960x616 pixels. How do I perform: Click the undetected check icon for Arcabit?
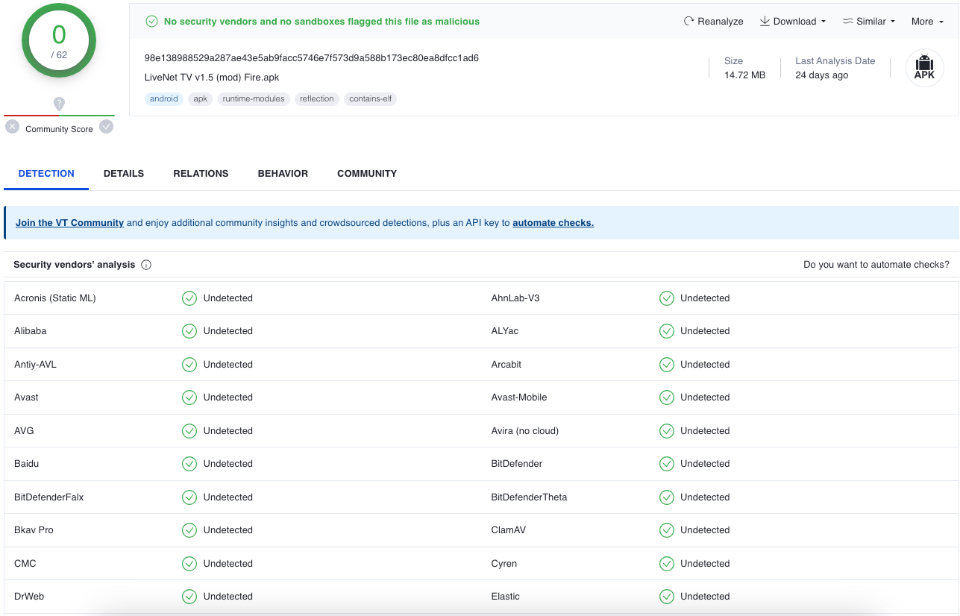666,364
